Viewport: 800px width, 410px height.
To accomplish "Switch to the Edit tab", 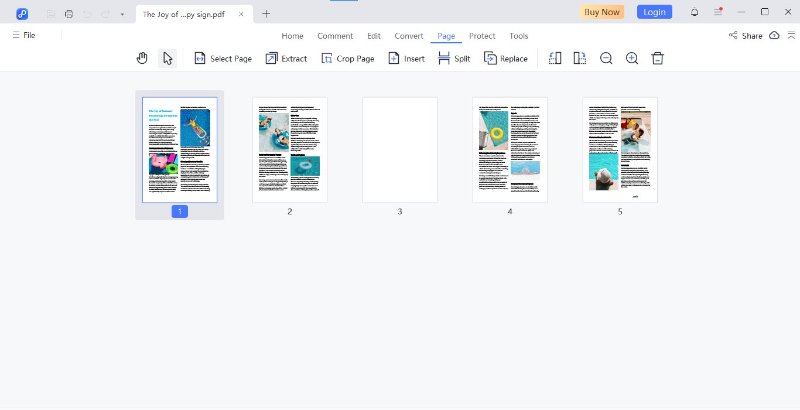I will pos(374,36).
